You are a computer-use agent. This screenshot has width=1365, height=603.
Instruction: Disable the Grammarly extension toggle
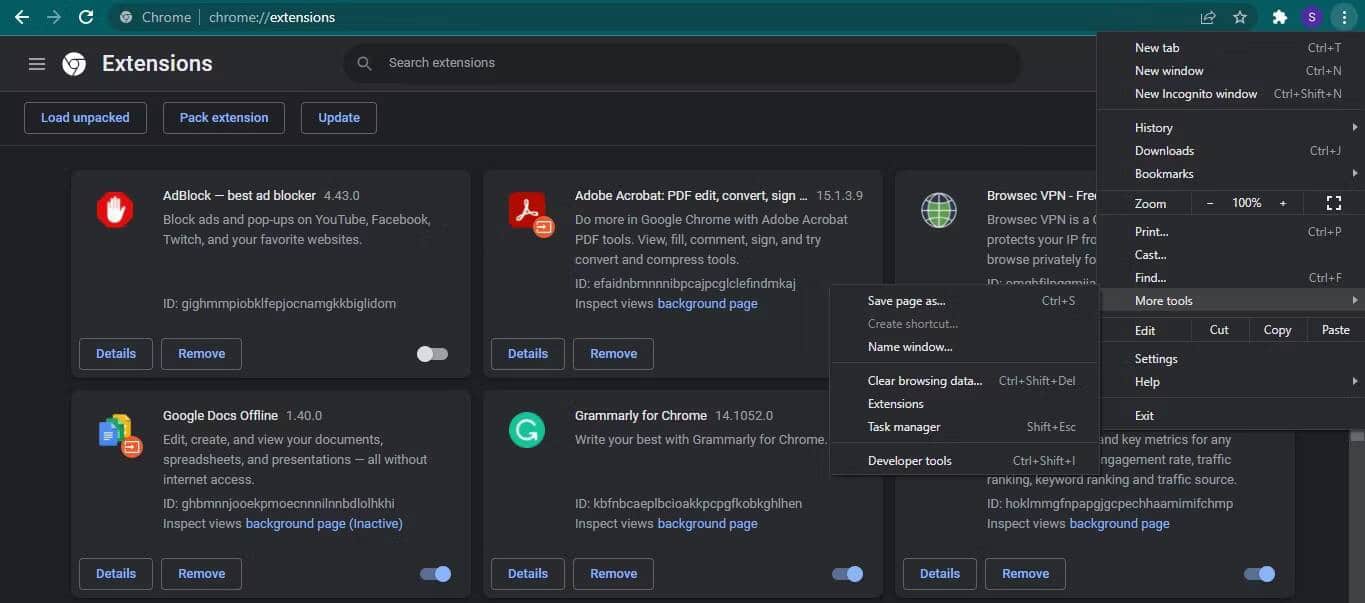tap(846, 573)
